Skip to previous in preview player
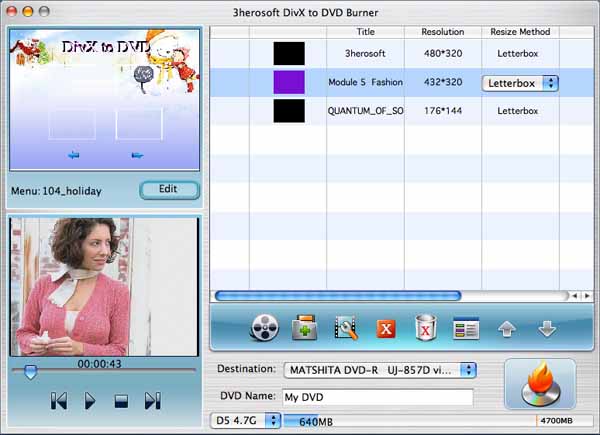600x435 pixels. 59,401
